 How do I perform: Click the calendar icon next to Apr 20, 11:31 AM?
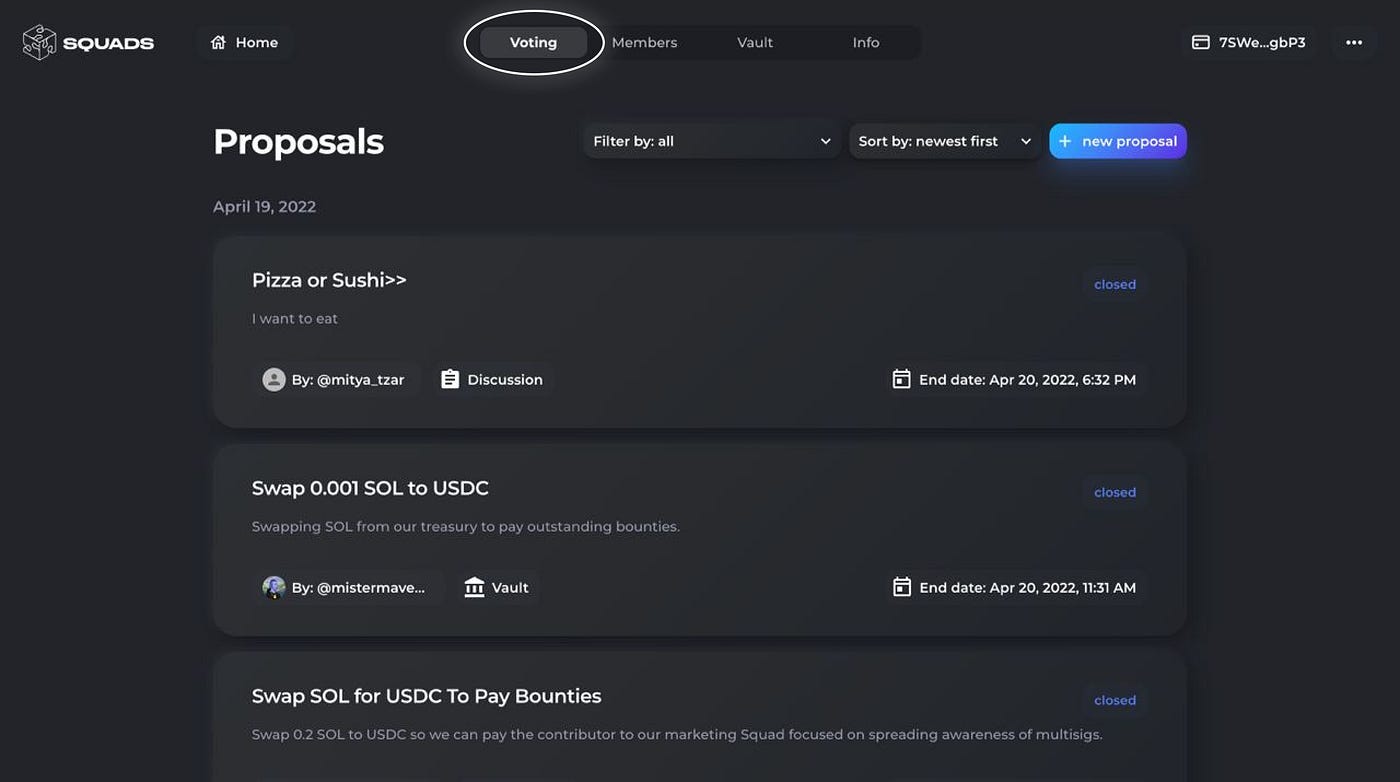click(901, 587)
